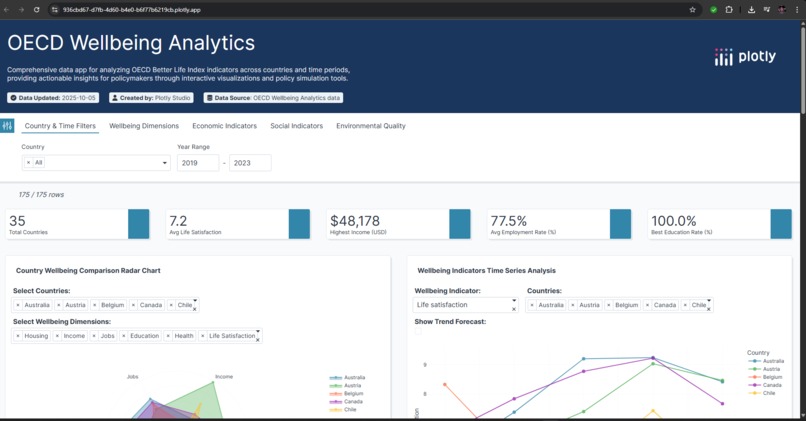Toggle Canada trace in time series legend
Screen dimensions: 806x421
[x=765, y=385]
